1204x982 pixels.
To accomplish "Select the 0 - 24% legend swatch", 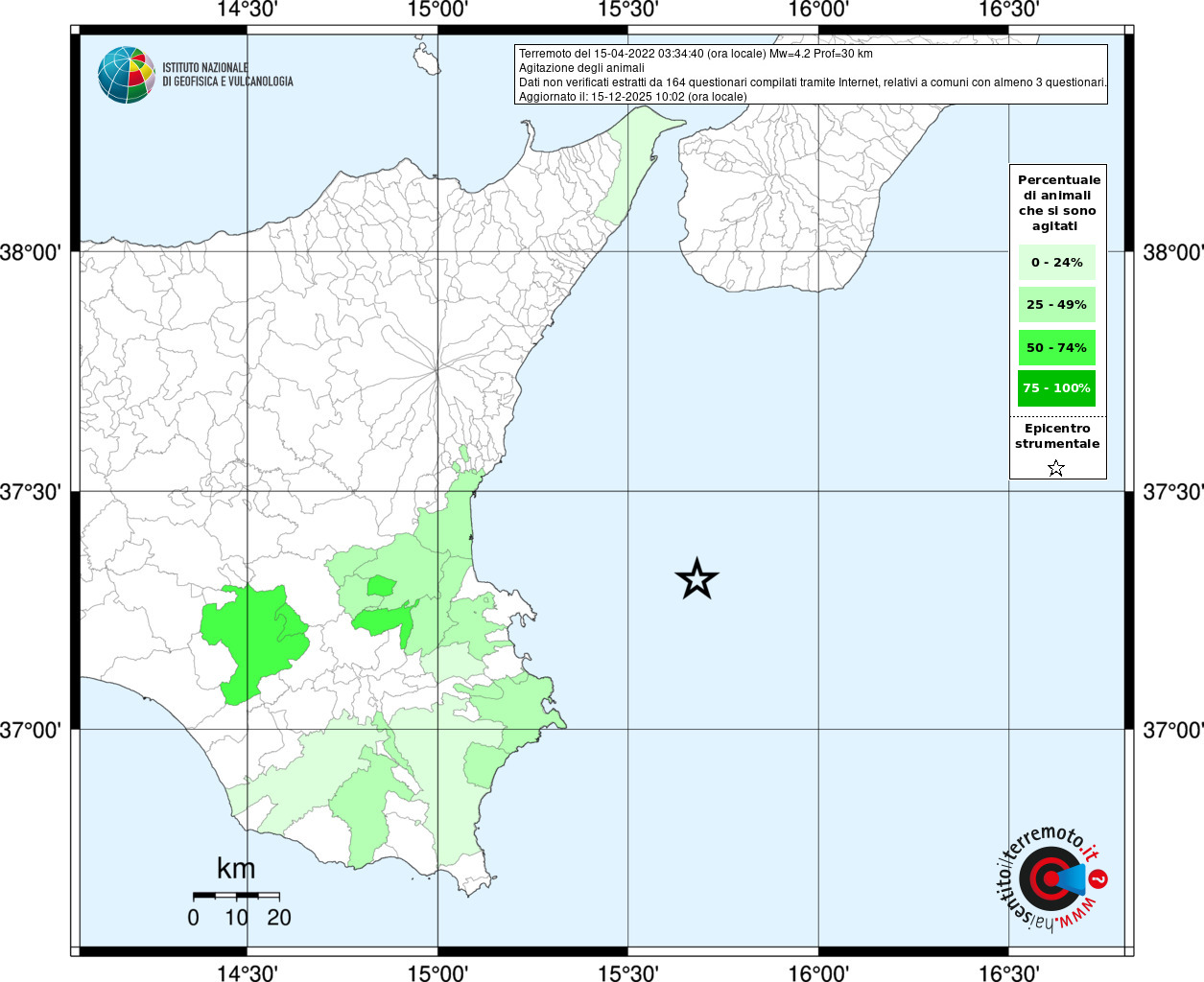I will coord(1056,263).
